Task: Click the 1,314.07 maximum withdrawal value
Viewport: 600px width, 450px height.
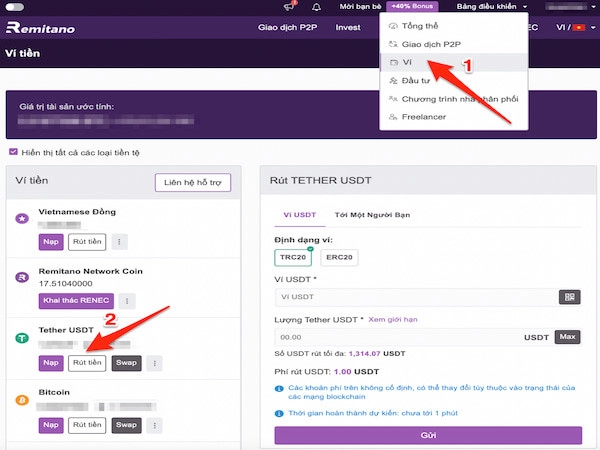Action: (364, 354)
